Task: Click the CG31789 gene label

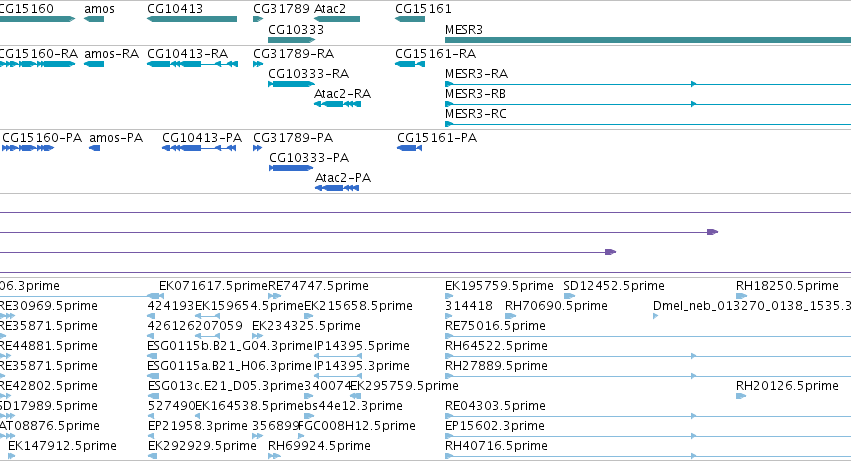Action: click(x=281, y=9)
